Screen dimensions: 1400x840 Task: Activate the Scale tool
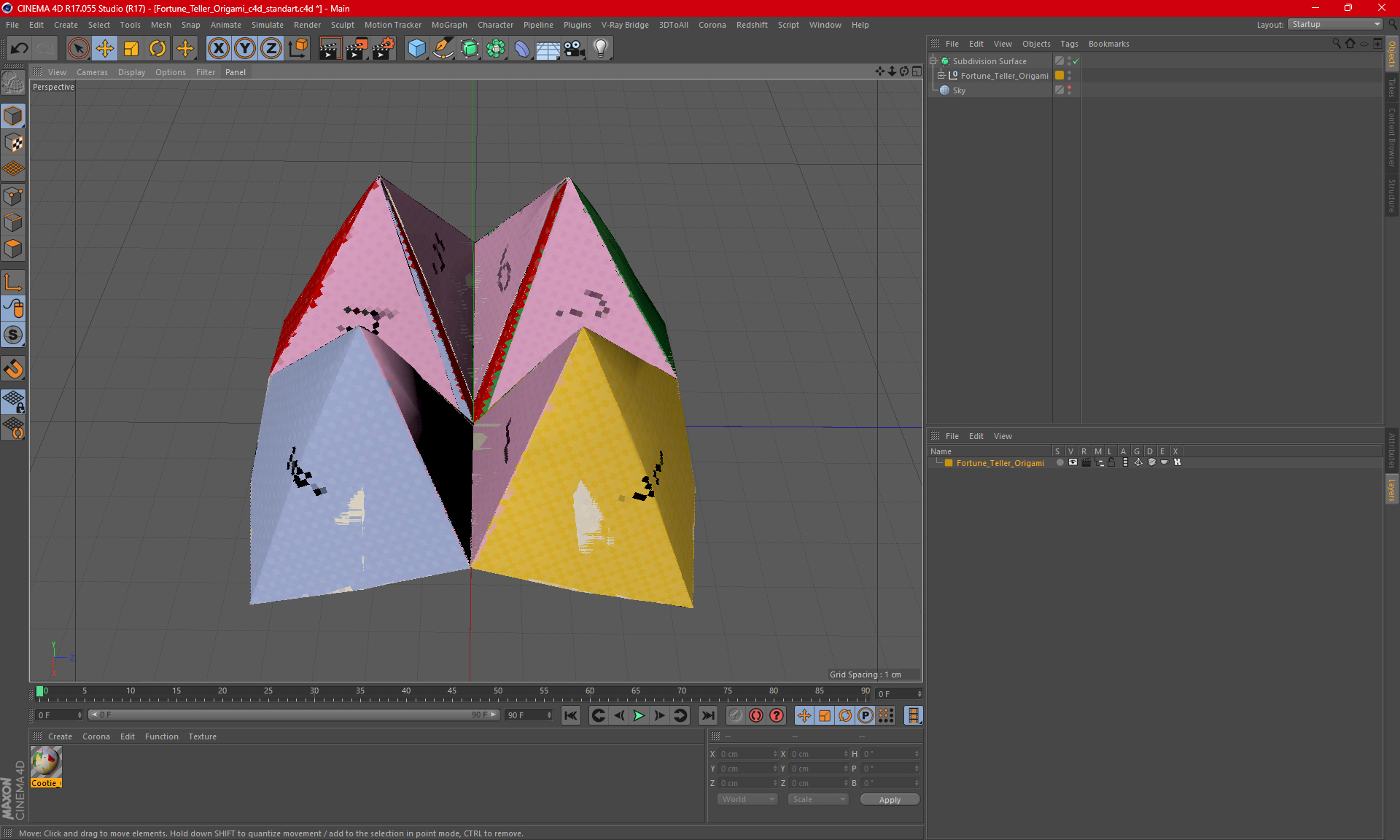pyautogui.click(x=131, y=49)
